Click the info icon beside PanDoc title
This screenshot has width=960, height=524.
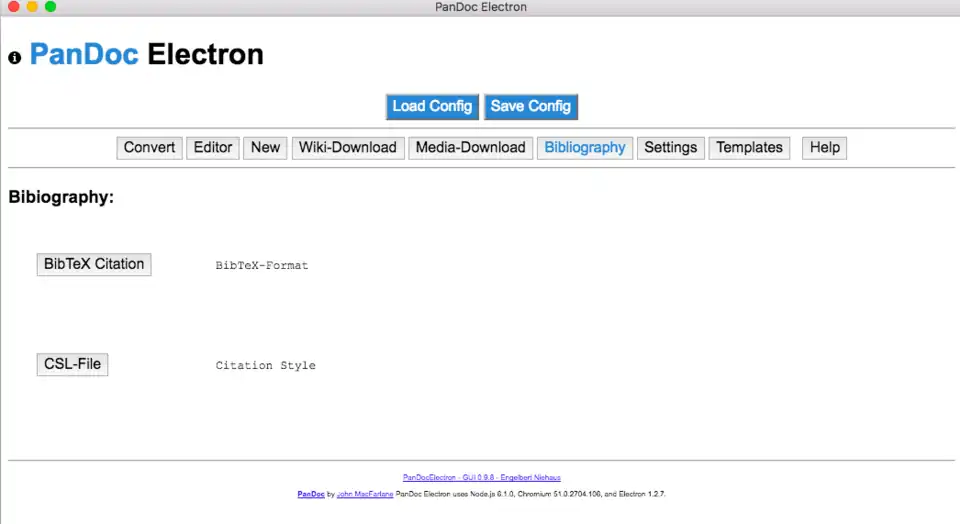[14, 57]
